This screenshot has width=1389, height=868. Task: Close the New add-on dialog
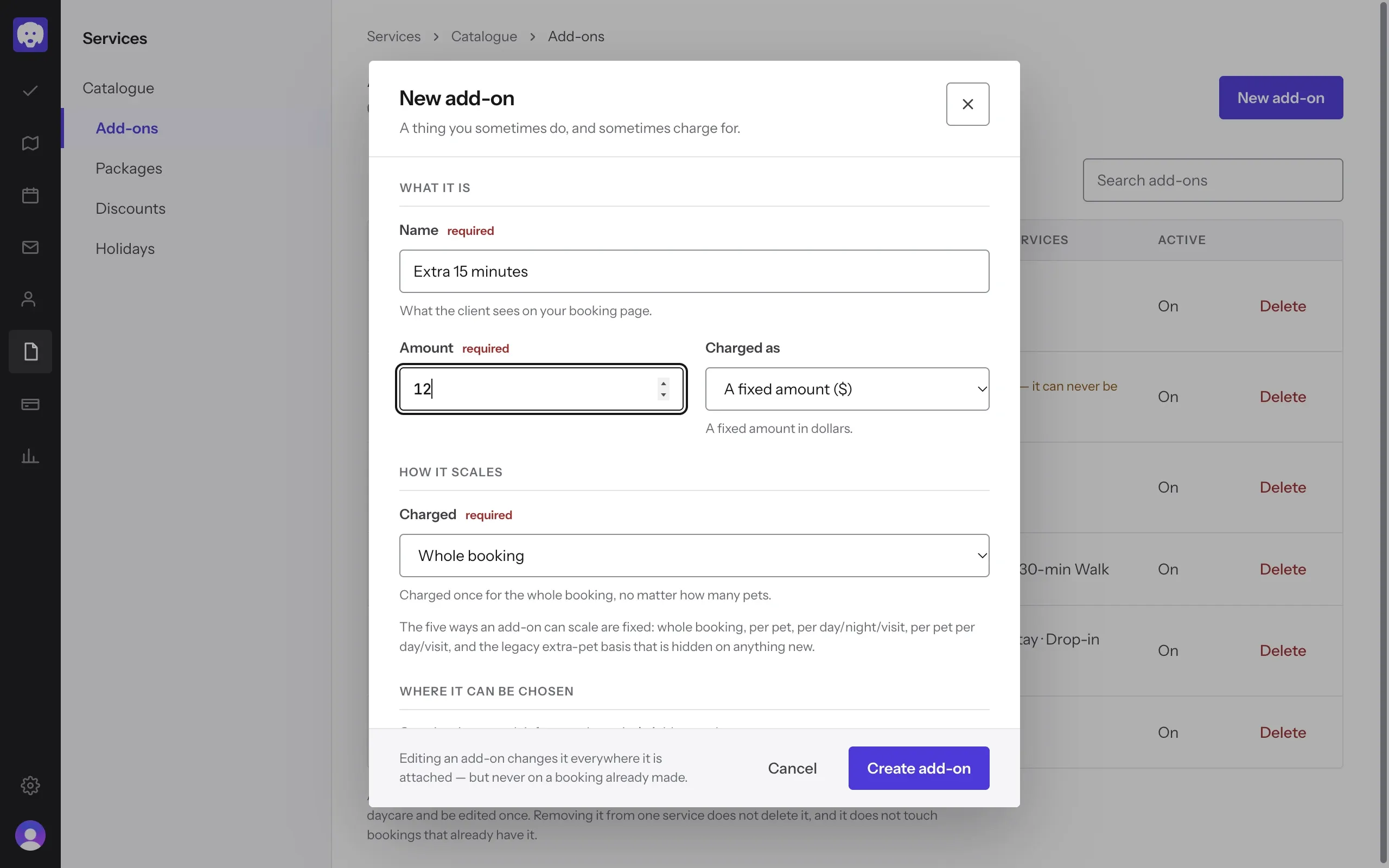(968, 104)
